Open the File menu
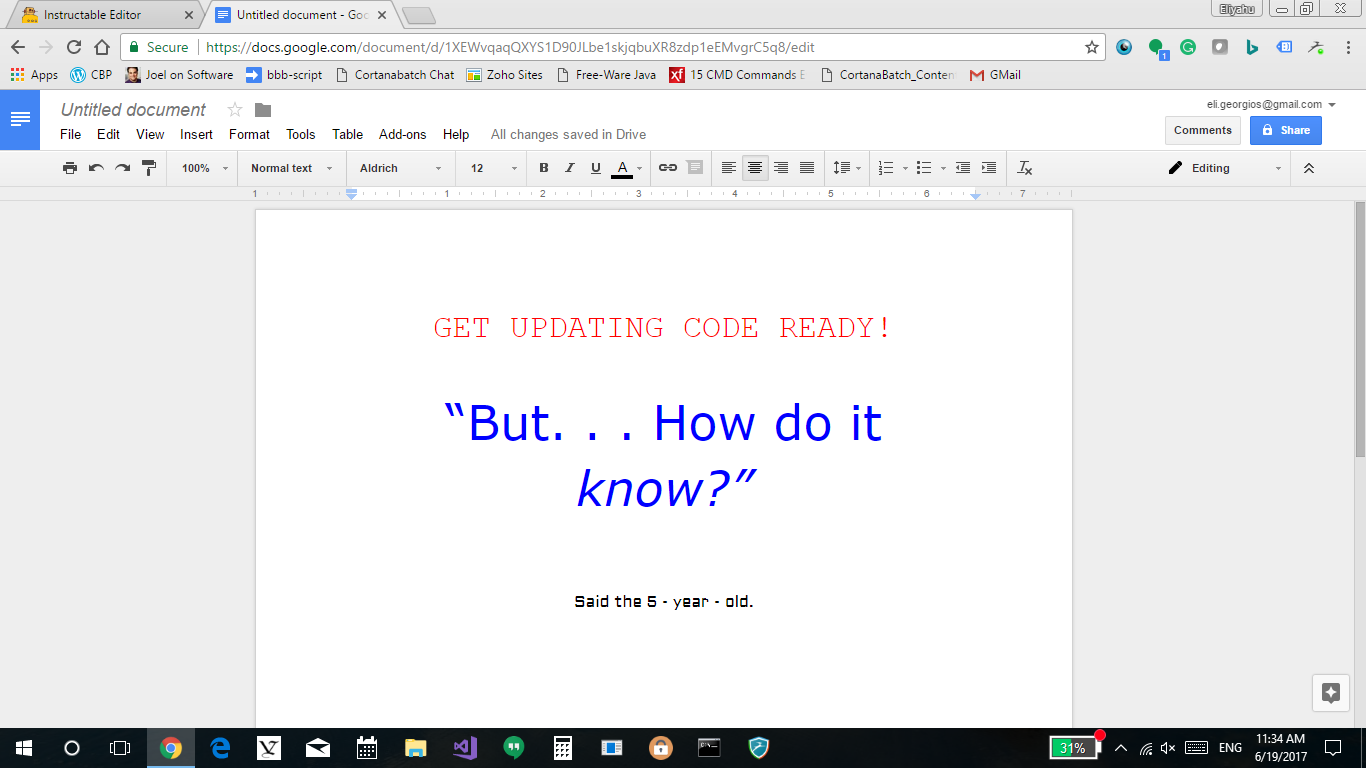Viewport: 1366px width, 768px height. (x=70, y=134)
